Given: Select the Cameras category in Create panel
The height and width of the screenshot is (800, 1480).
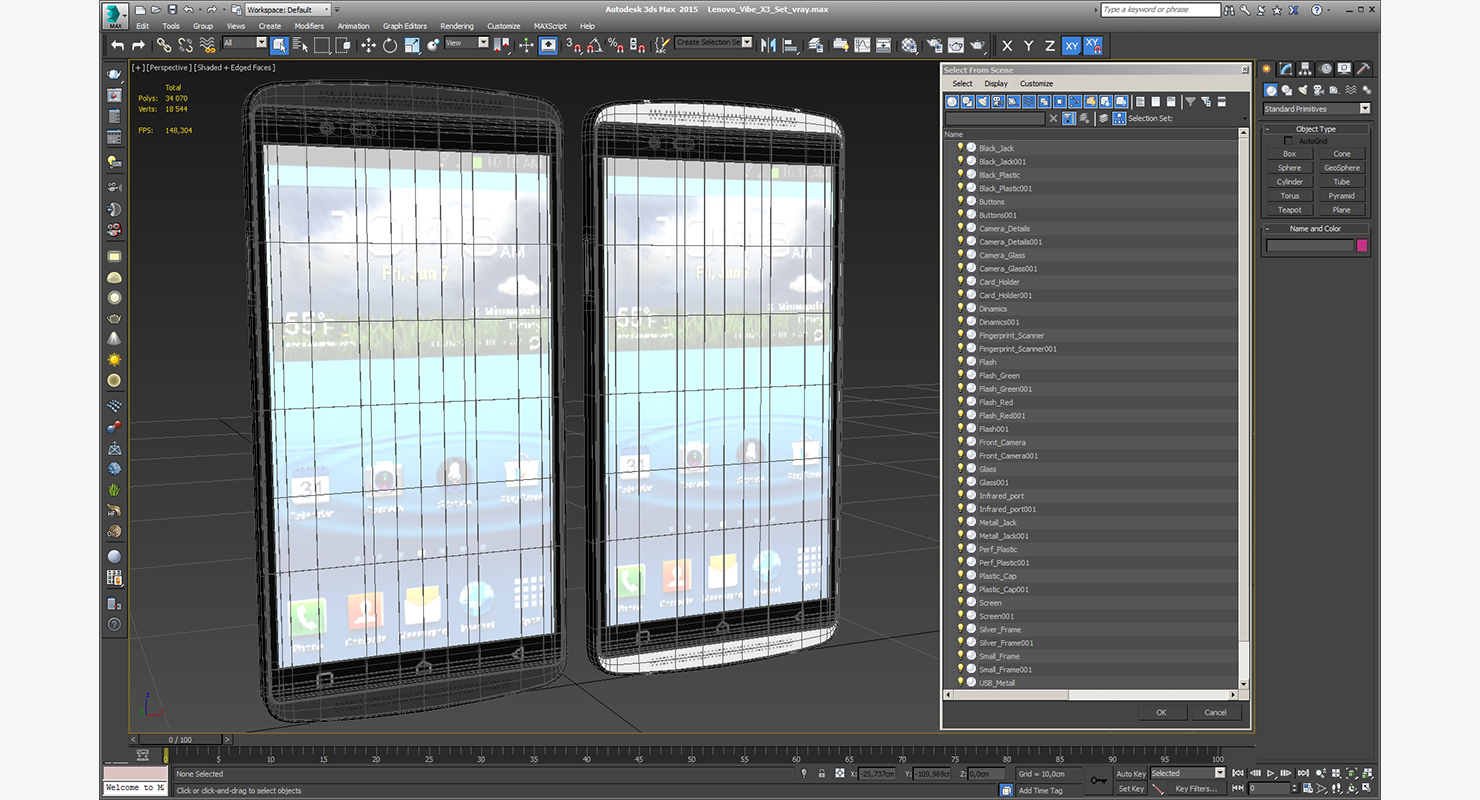Looking at the screenshot, I should pos(1319,90).
